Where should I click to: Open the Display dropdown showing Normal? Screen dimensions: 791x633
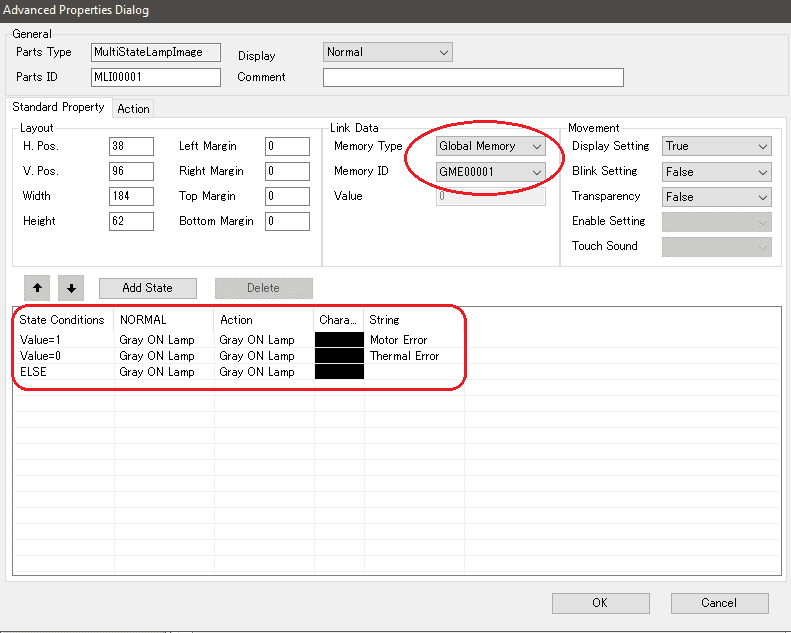point(388,52)
